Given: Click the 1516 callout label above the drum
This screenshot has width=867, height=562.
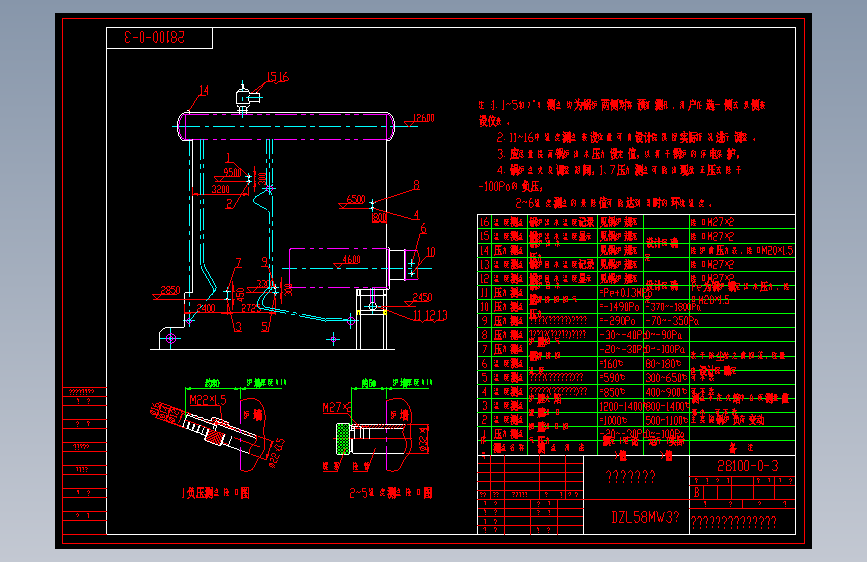Looking at the screenshot, I should click(278, 77).
